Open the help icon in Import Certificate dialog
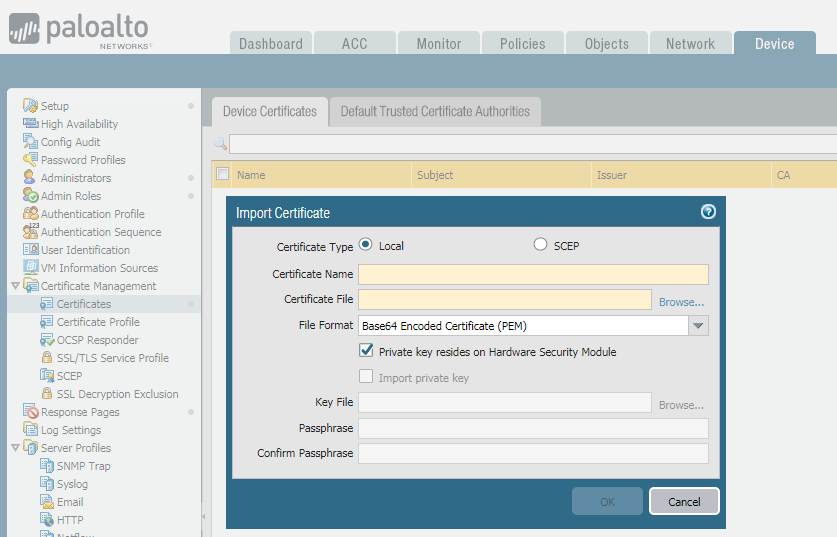 (x=708, y=212)
